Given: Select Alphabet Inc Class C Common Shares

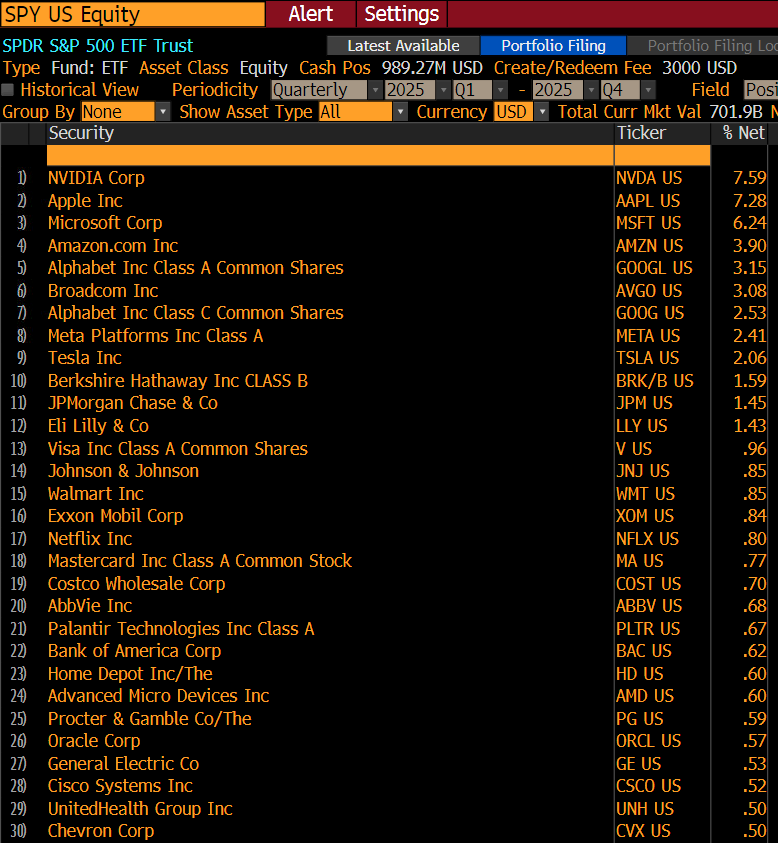Looking at the screenshot, I should 196,313.
